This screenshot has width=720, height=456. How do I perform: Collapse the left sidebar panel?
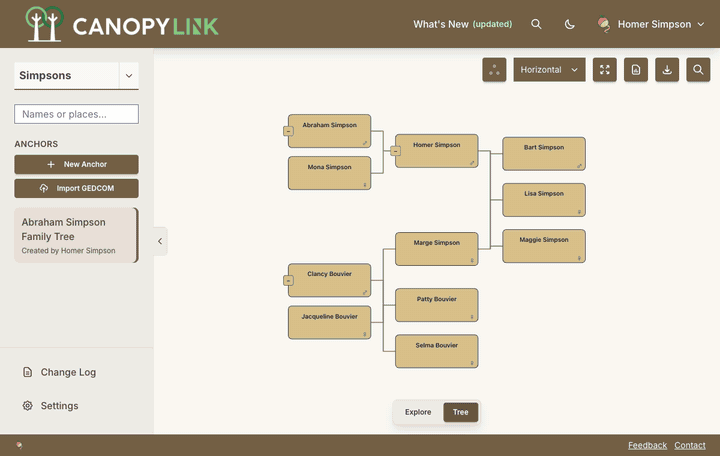click(x=160, y=241)
